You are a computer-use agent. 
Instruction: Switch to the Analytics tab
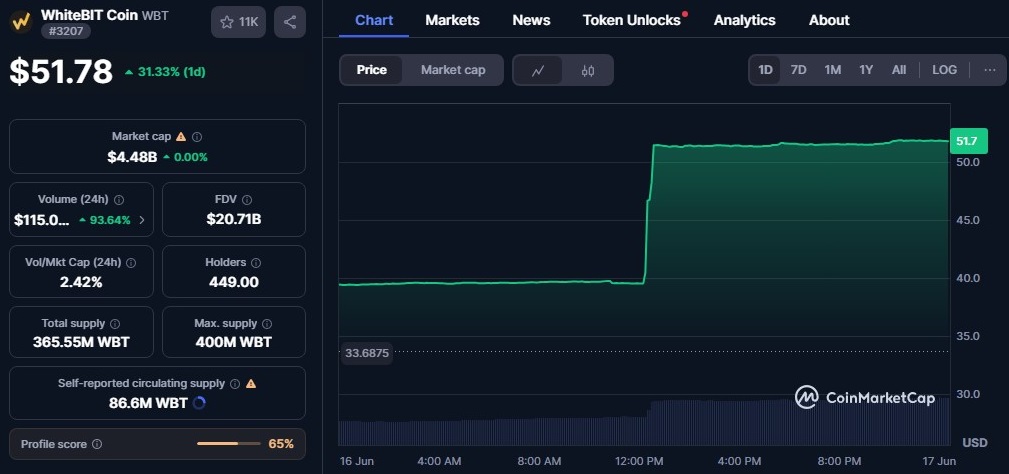pyautogui.click(x=745, y=20)
